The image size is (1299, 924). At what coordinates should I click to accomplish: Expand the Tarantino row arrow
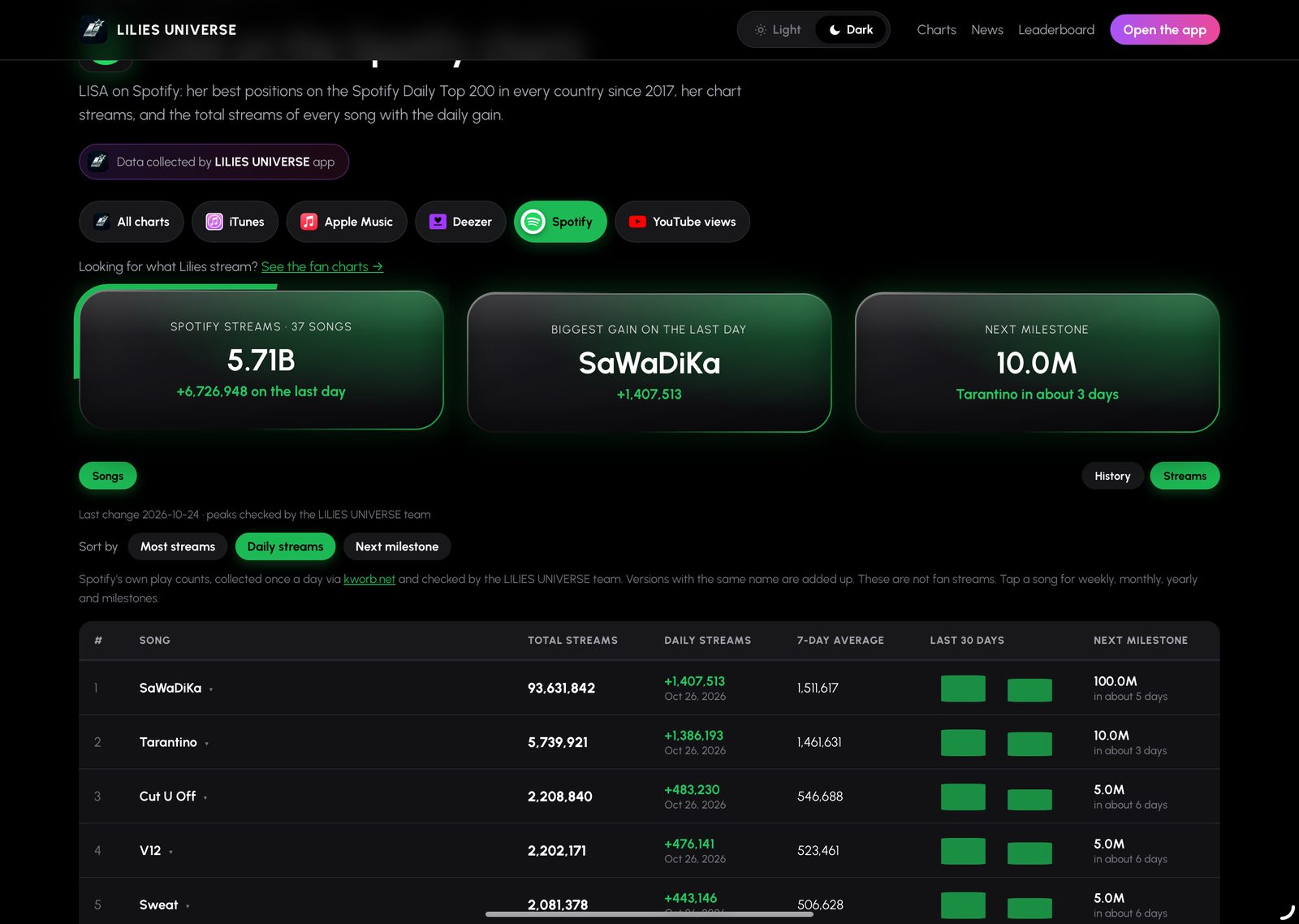206,744
